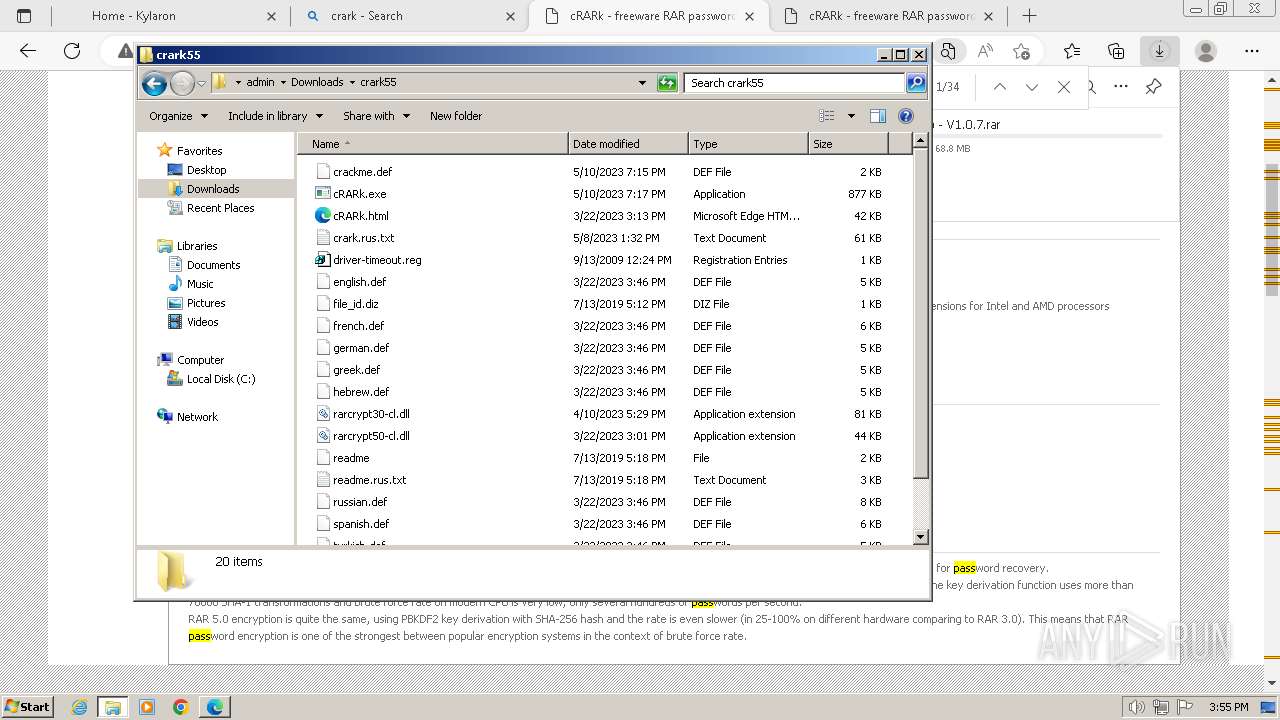Reload the Edge browser page
The width and height of the screenshot is (1280, 720).
[x=72, y=51]
